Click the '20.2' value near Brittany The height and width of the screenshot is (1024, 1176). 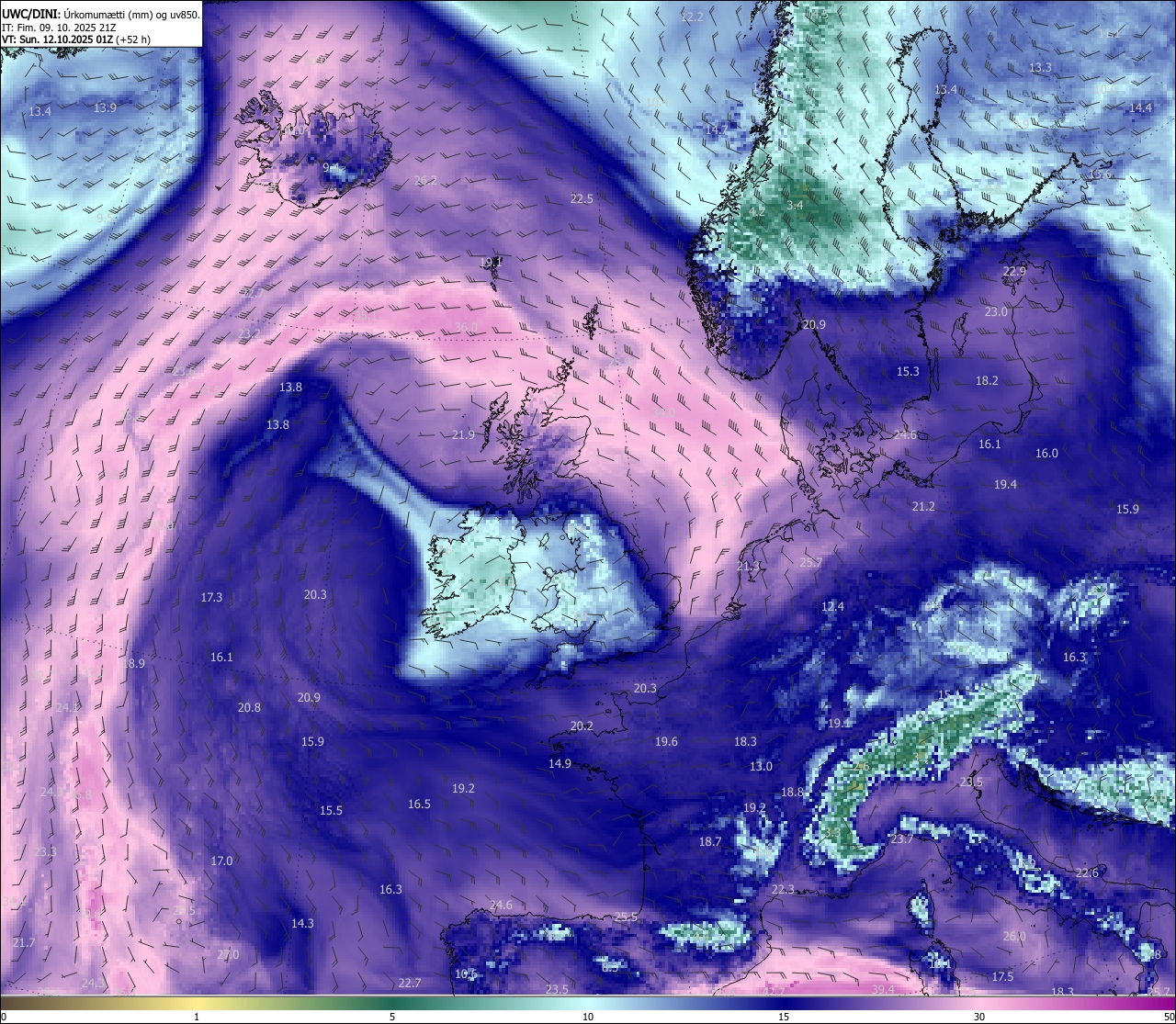(582, 726)
